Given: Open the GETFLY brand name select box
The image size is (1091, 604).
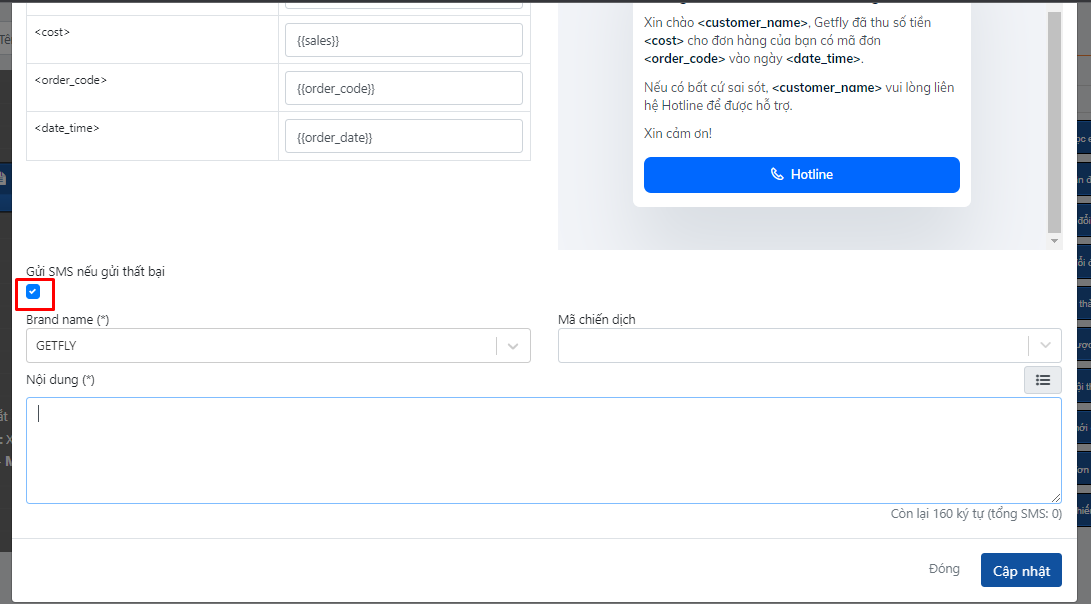Looking at the screenshot, I should click(260, 346).
